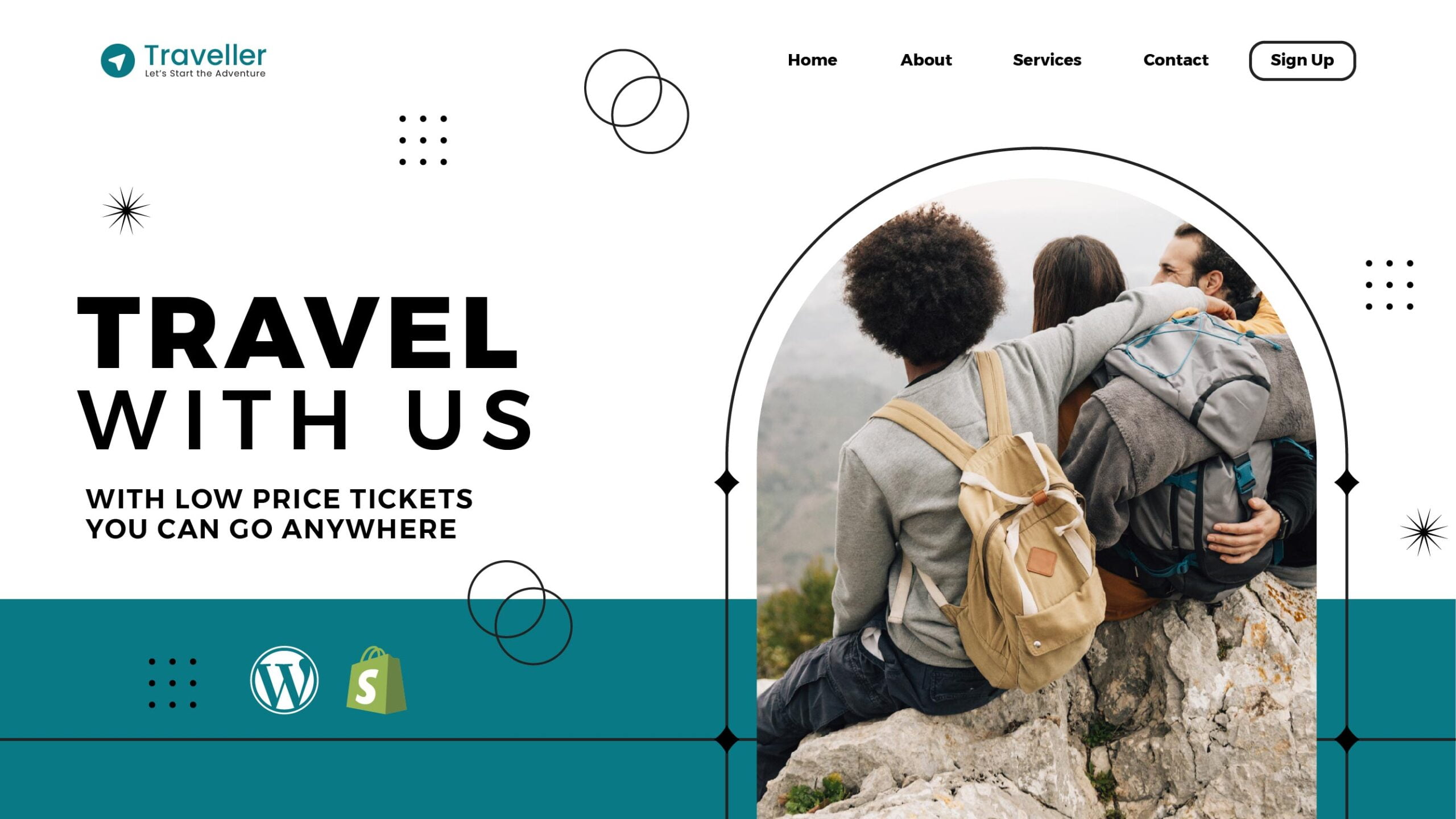Click the Sign Up button

pos(1302,60)
